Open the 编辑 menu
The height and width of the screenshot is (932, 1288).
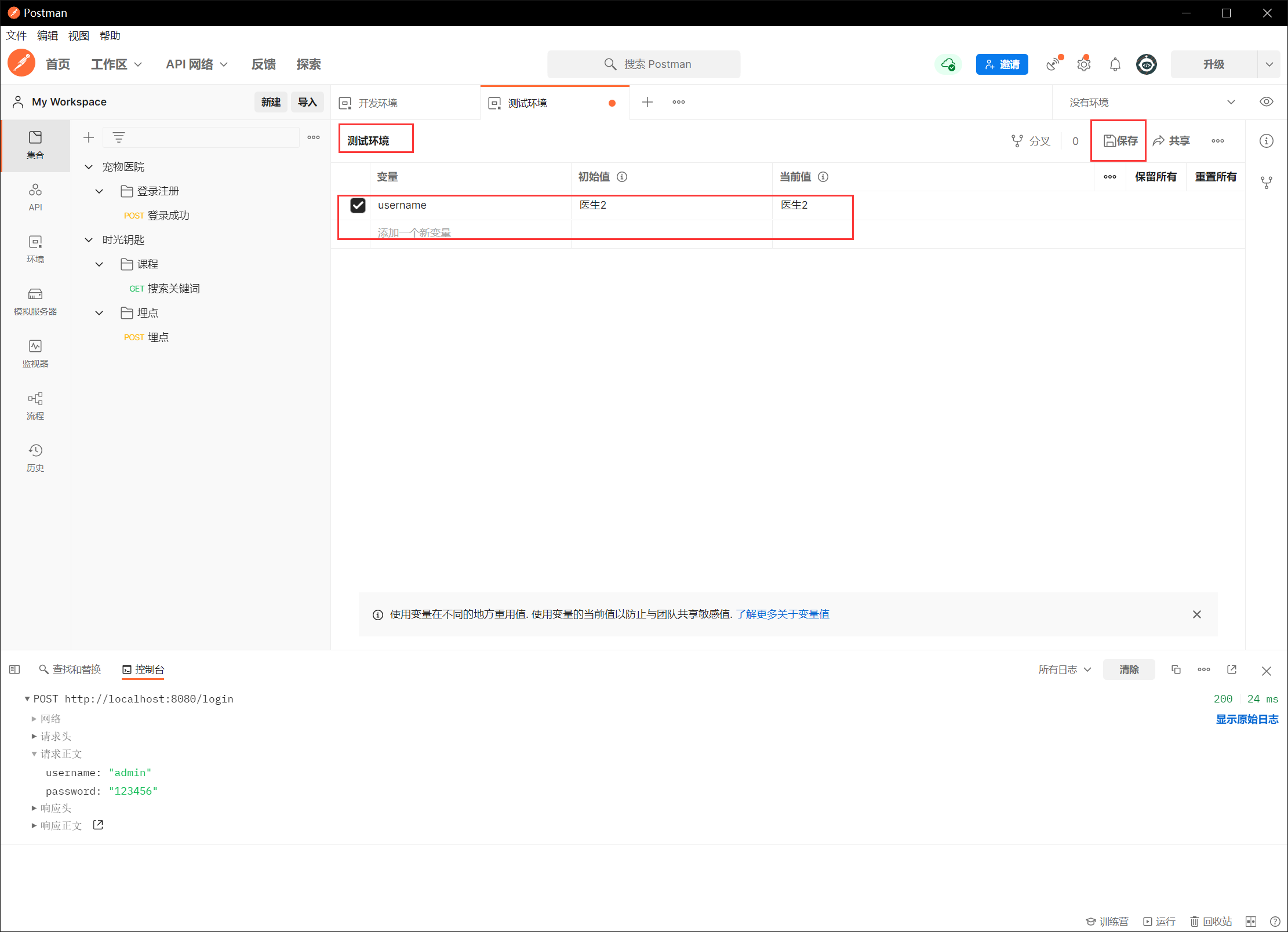[x=47, y=36]
